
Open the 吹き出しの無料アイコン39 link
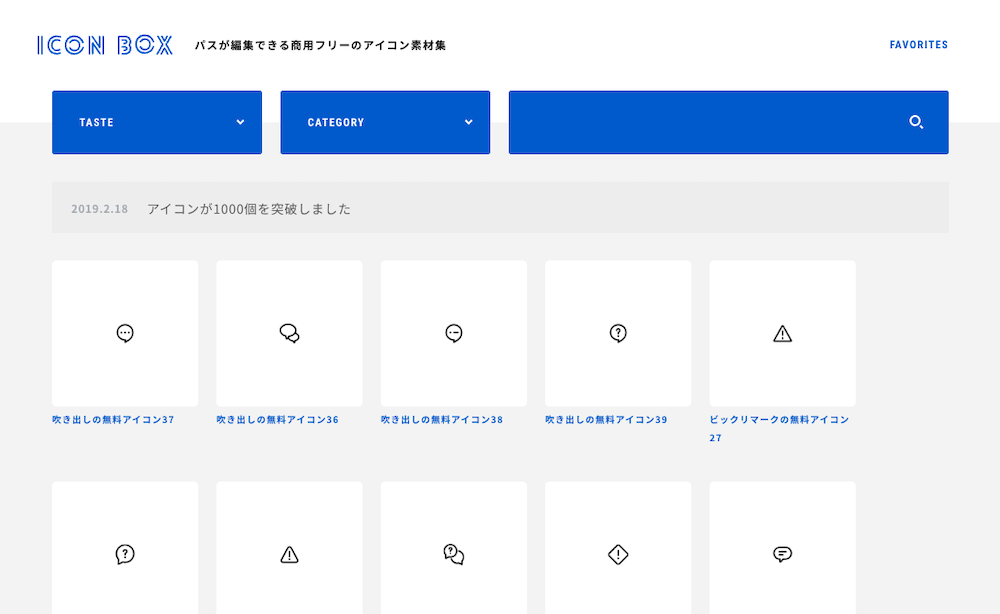606,420
